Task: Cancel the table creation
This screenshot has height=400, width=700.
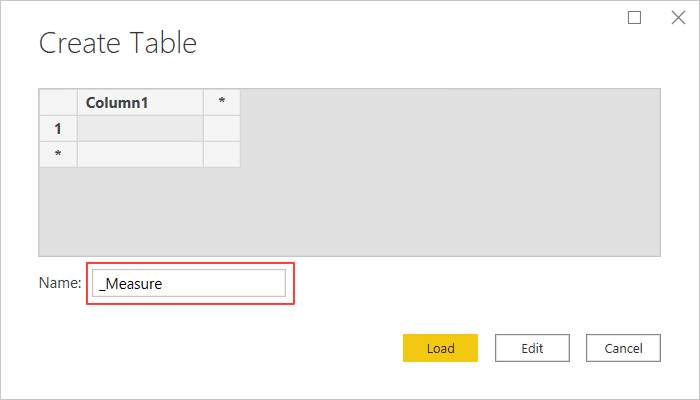Action: (623, 348)
